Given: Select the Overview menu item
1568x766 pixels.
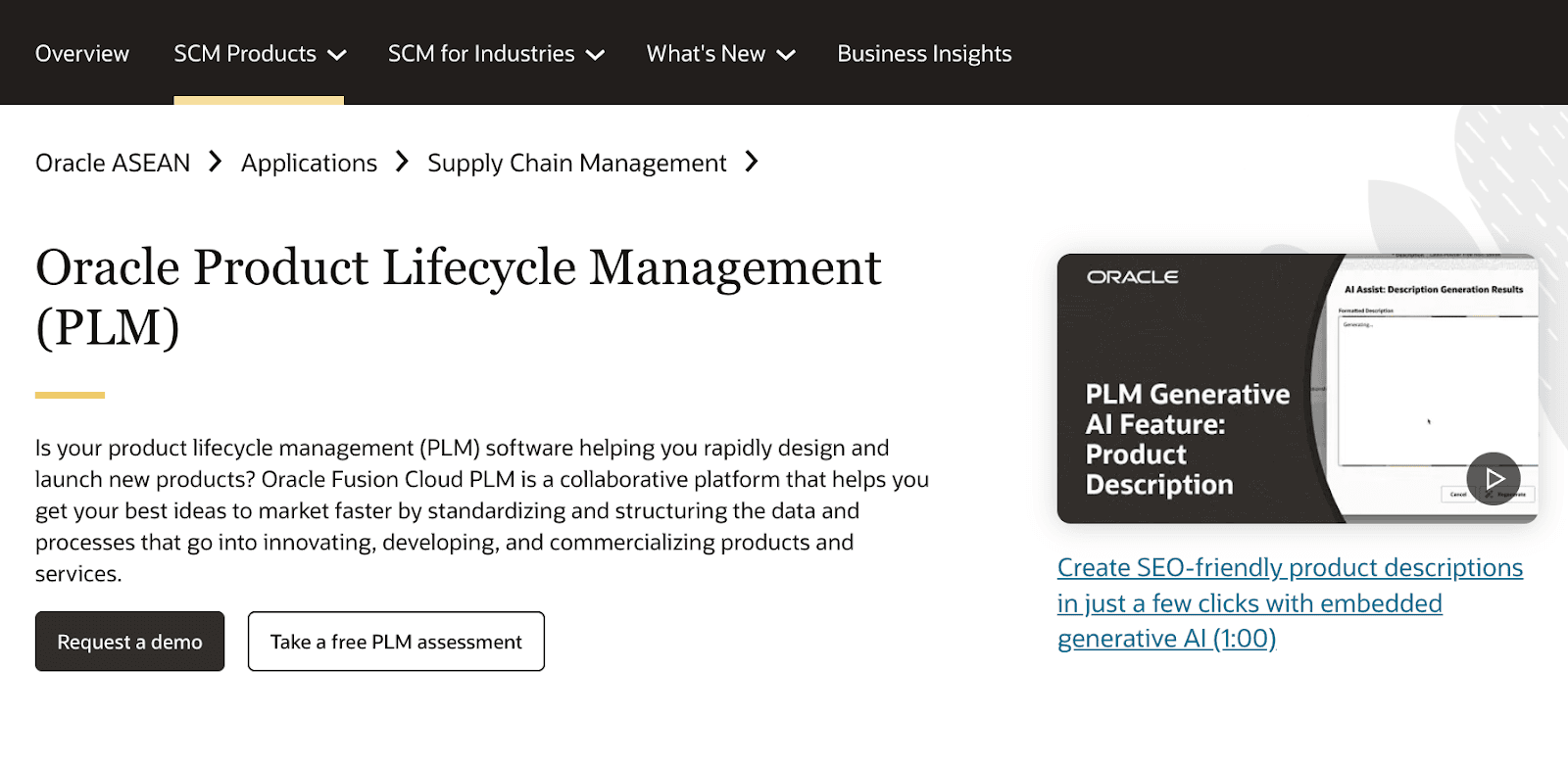Looking at the screenshot, I should point(81,54).
